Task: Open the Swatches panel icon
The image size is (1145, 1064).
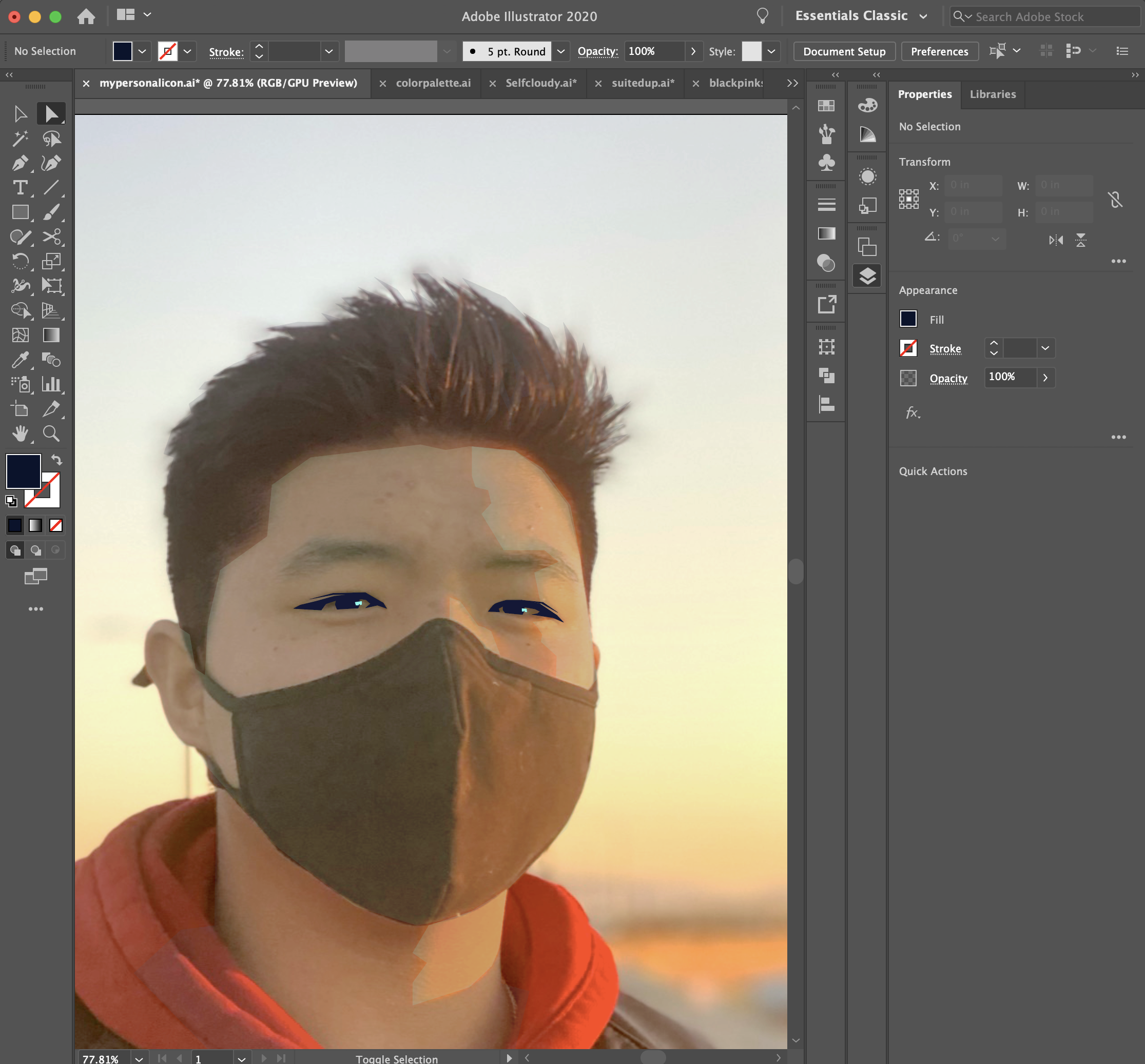Action: [x=826, y=106]
